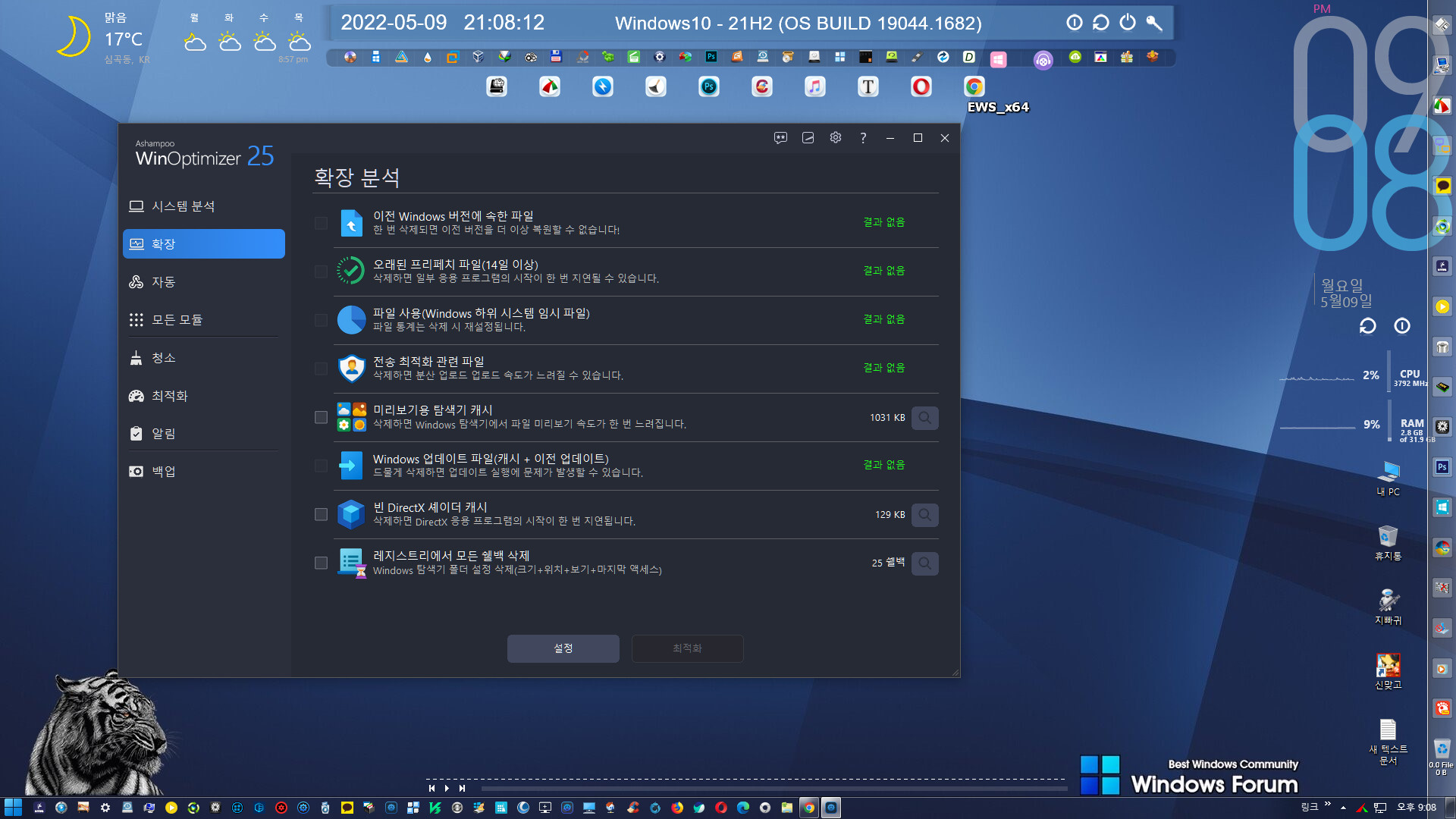
Task: Open the WinOptimizer settings gear icon
Action: coord(836,137)
